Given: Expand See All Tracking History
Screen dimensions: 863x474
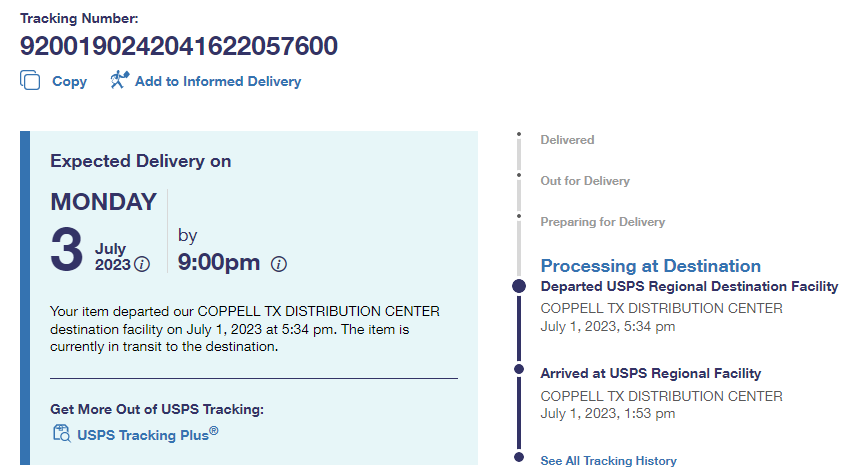Looking at the screenshot, I should 608,461.
